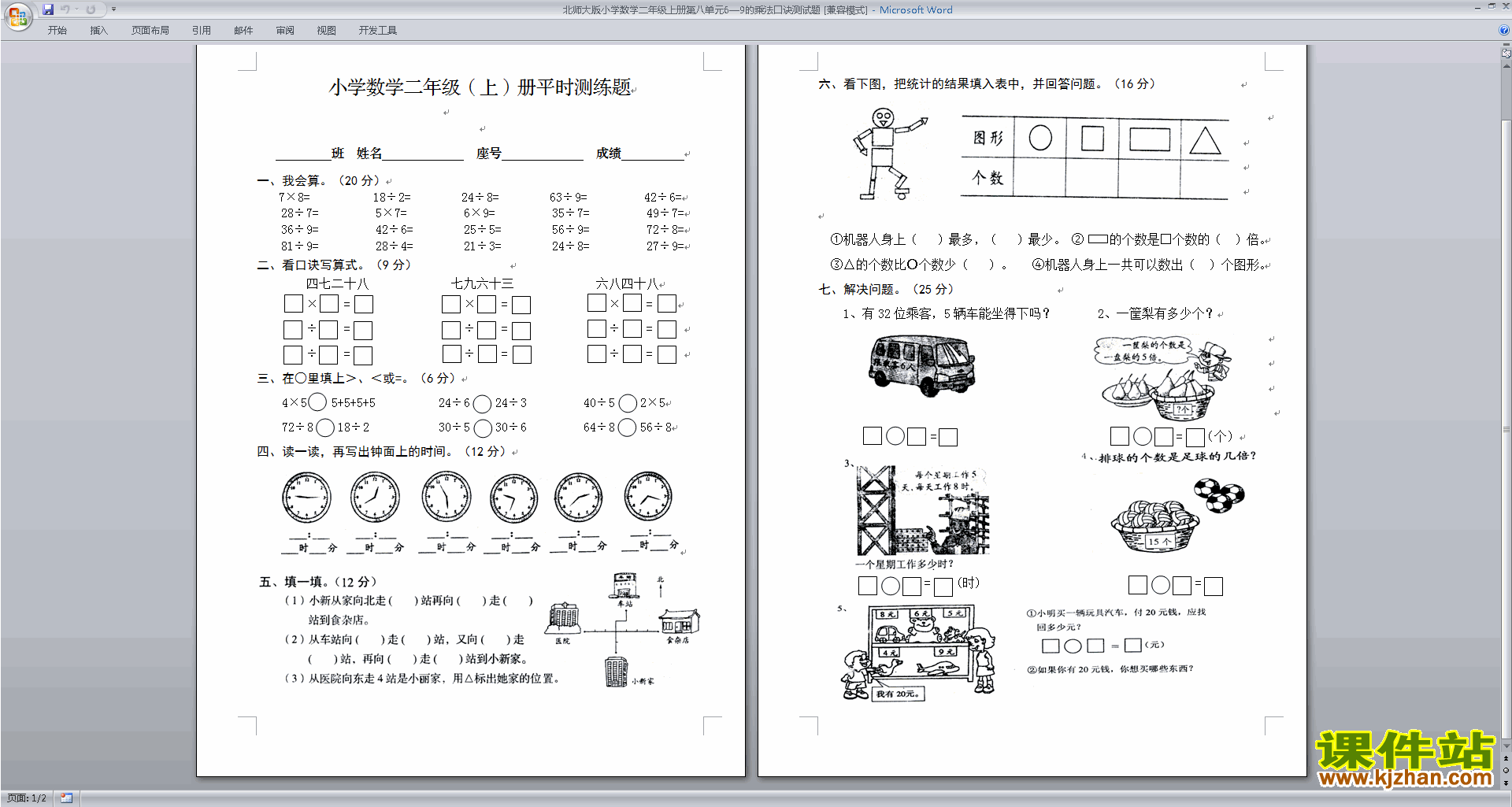This screenshot has height=807, width=1512.
Task: Minimize the Word window
Action: click(1477, 7)
